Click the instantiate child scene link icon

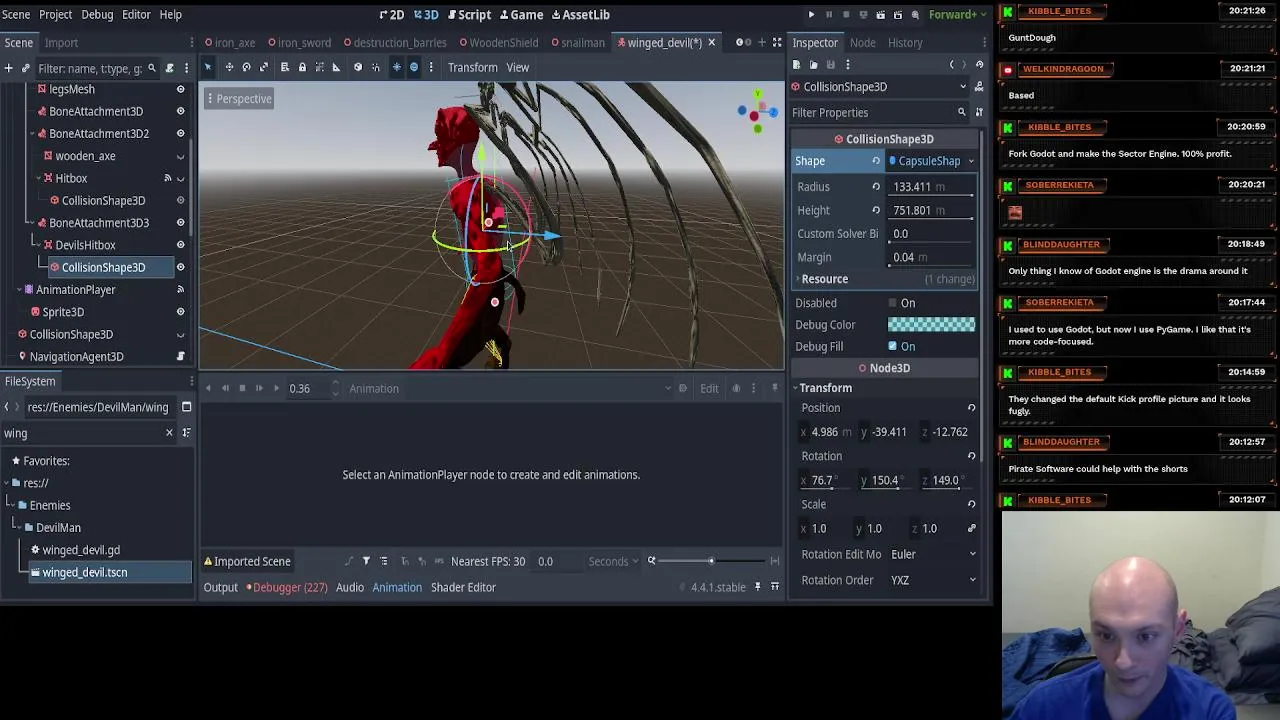coord(26,68)
